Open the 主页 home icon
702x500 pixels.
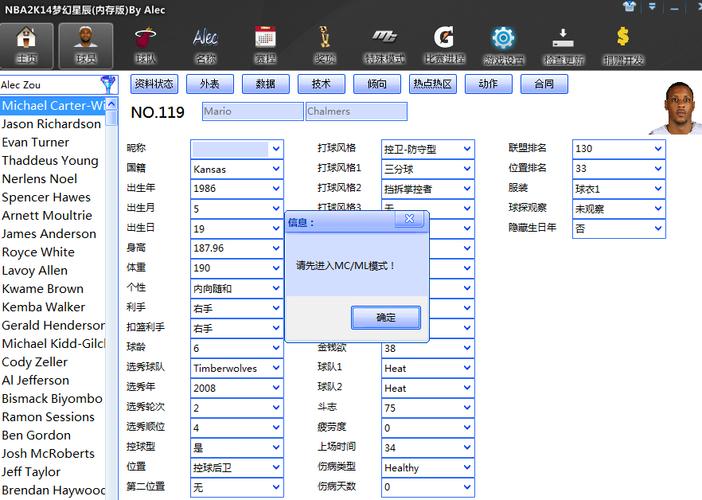(27, 46)
